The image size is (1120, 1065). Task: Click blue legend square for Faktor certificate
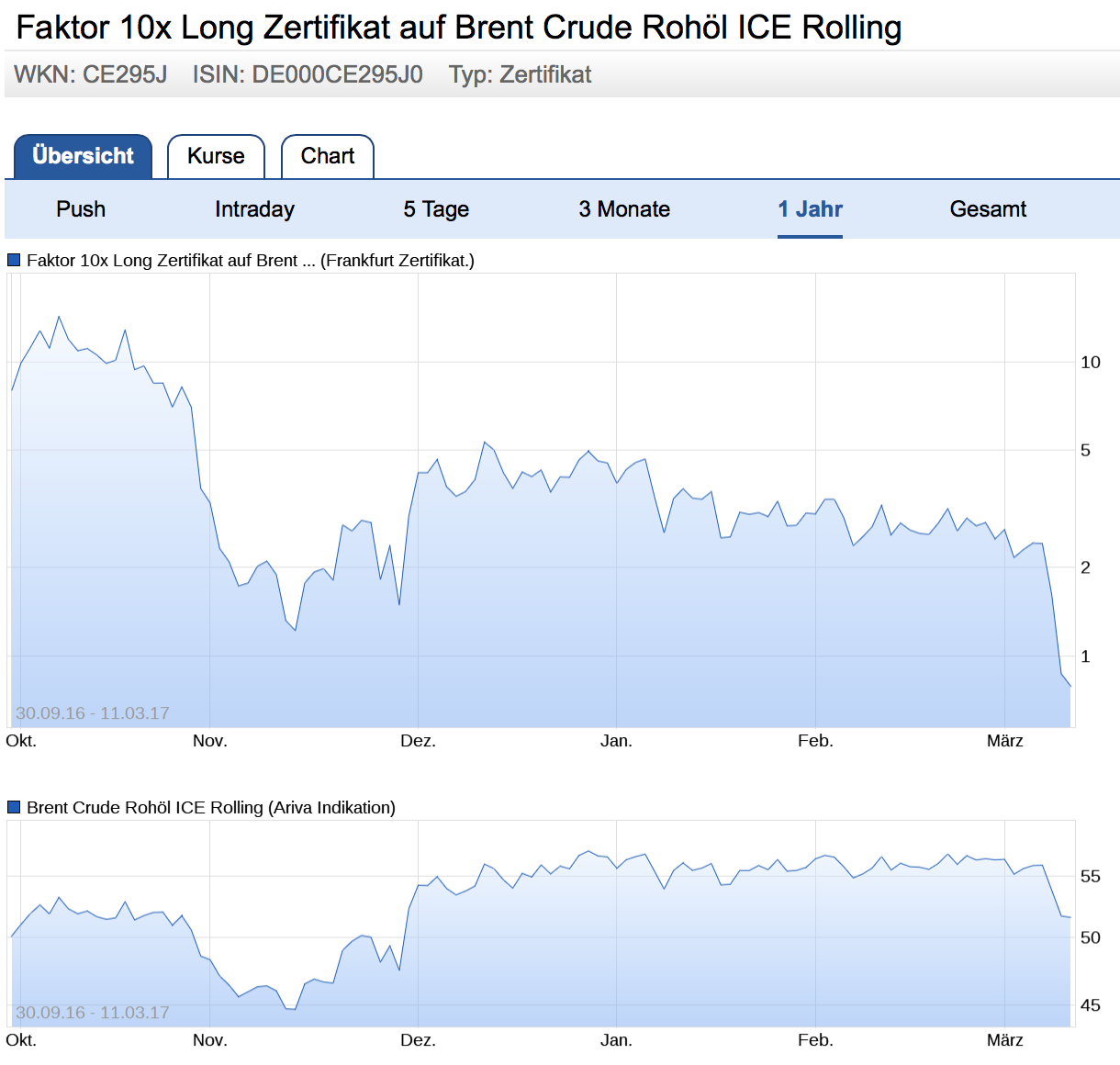tap(14, 261)
